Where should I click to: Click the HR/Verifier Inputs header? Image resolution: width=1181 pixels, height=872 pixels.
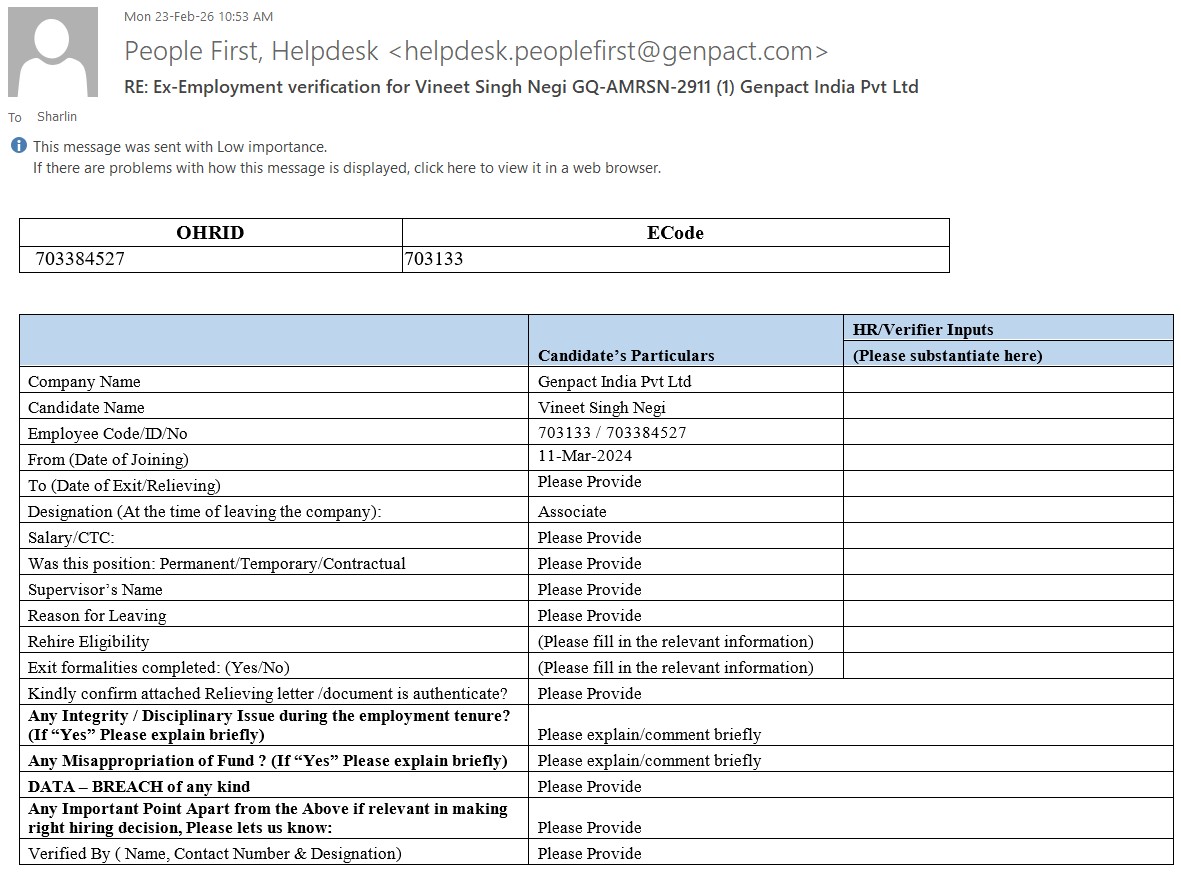923,329
